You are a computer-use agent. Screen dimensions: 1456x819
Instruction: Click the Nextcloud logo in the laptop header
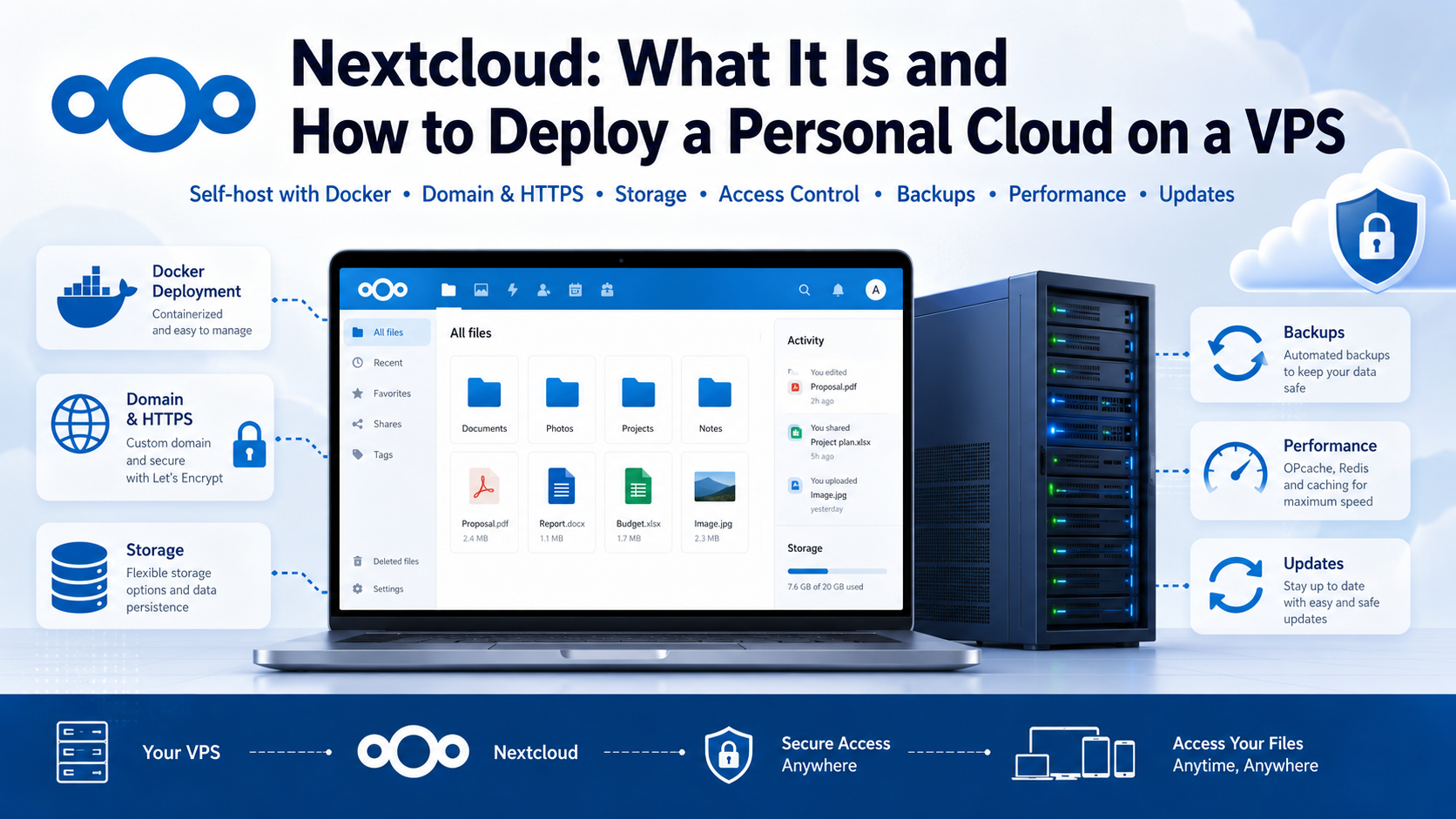[383, 290]
